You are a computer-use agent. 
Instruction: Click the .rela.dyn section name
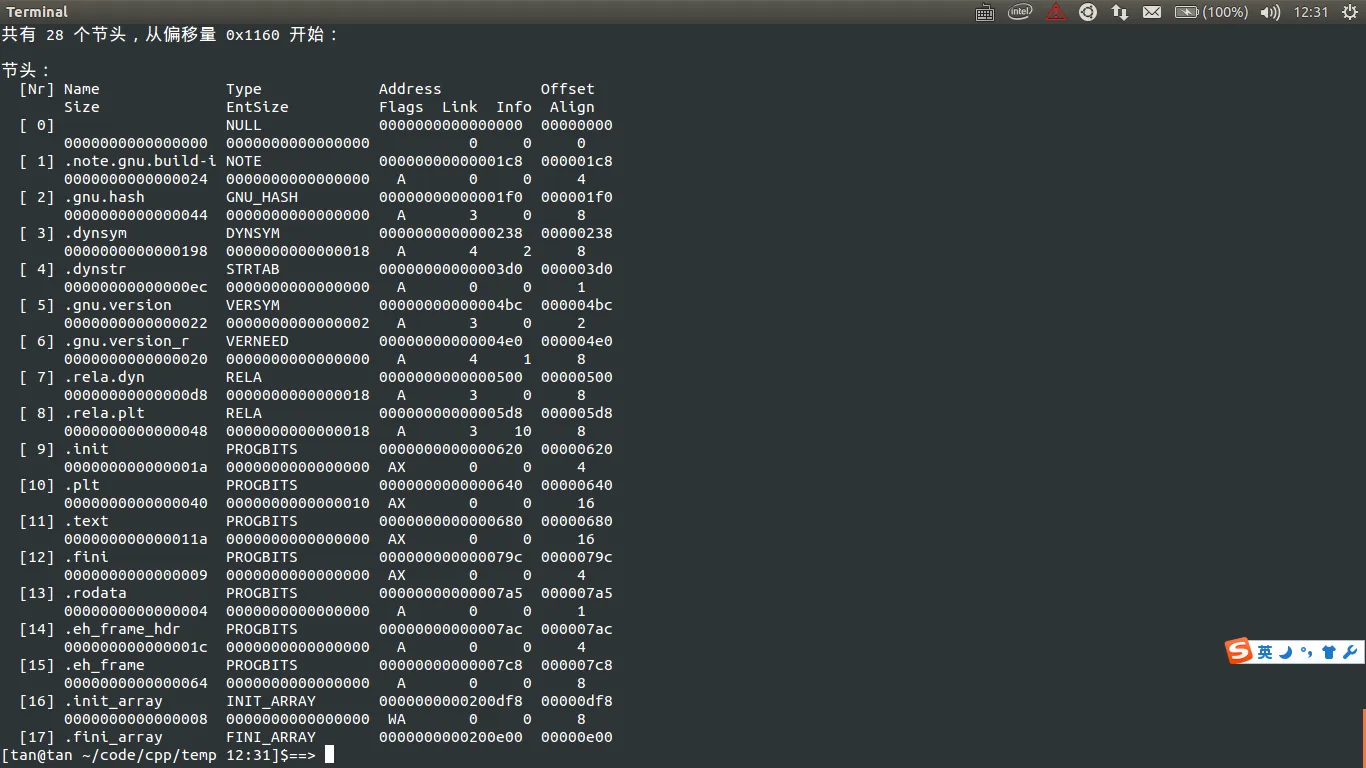pos(104,377)
